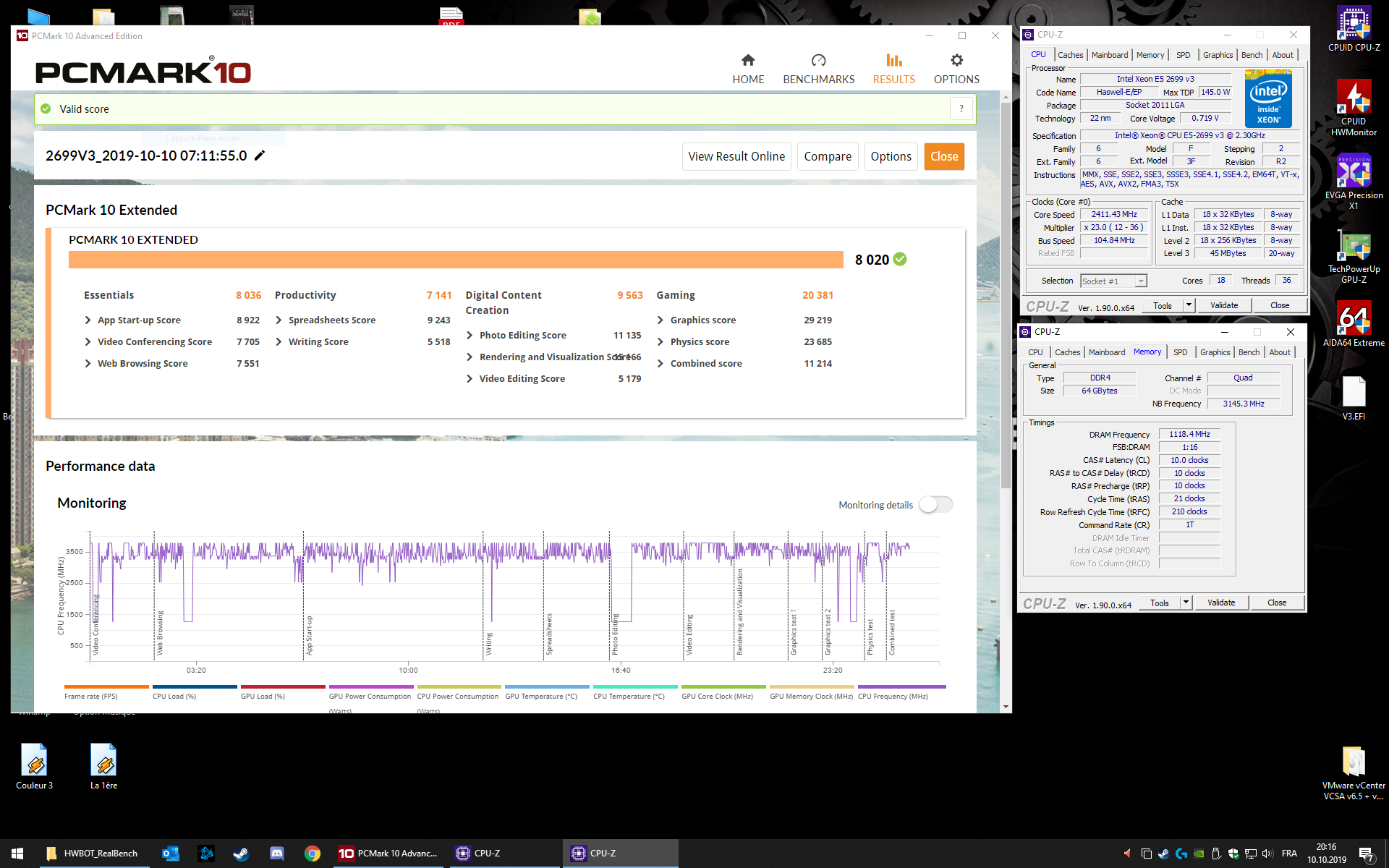Expand Writing Score
This screenshot has width=1389, height=868.
pyautogui.click(x=279, y=341)
